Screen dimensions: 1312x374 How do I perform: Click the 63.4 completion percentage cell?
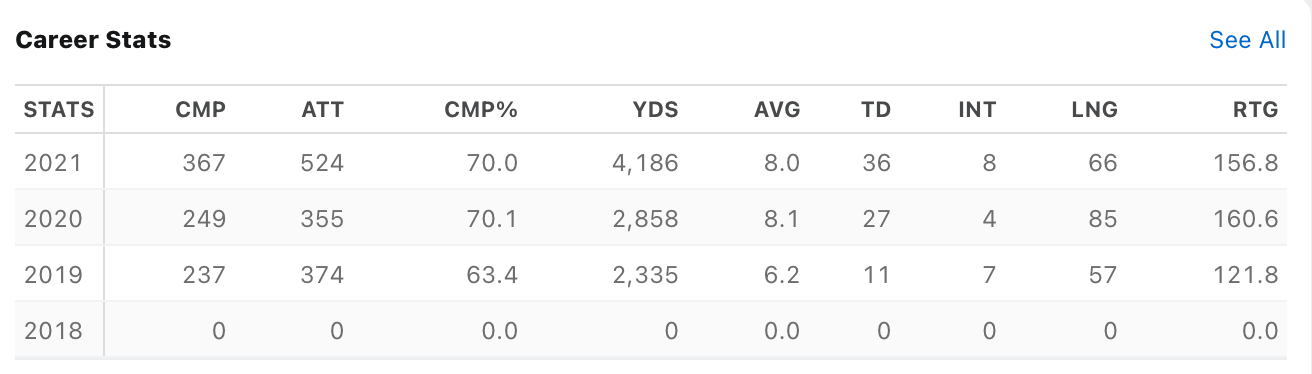click(x=493, y=274)
